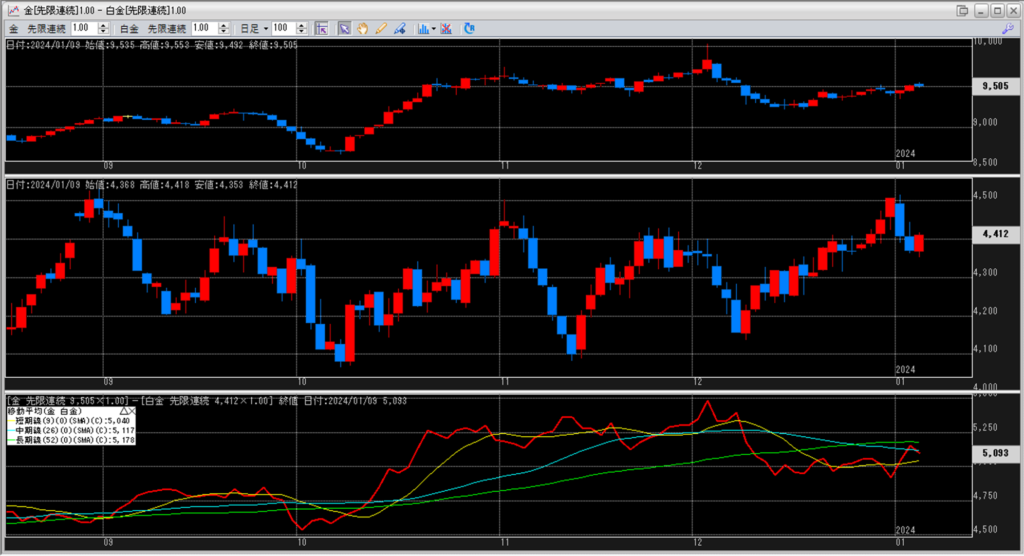Screen dimensions: 1024x556
Task: Open the 日足 timeframe dropdown
Action: click(257, 28)
